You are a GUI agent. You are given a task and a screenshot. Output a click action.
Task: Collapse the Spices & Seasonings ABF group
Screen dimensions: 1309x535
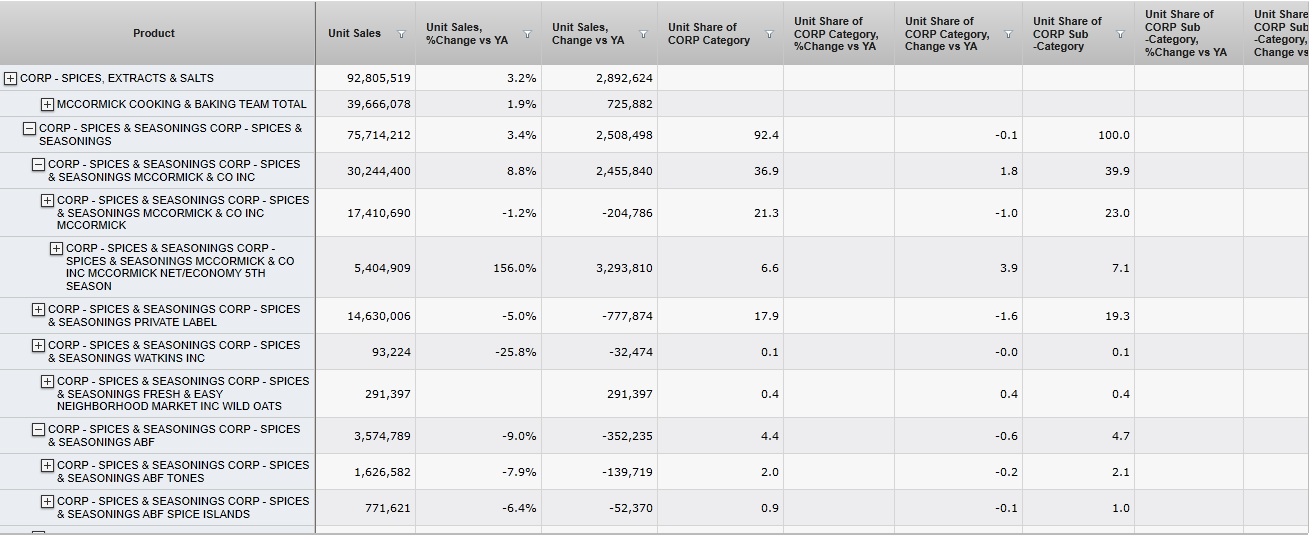tap(39, 430)
